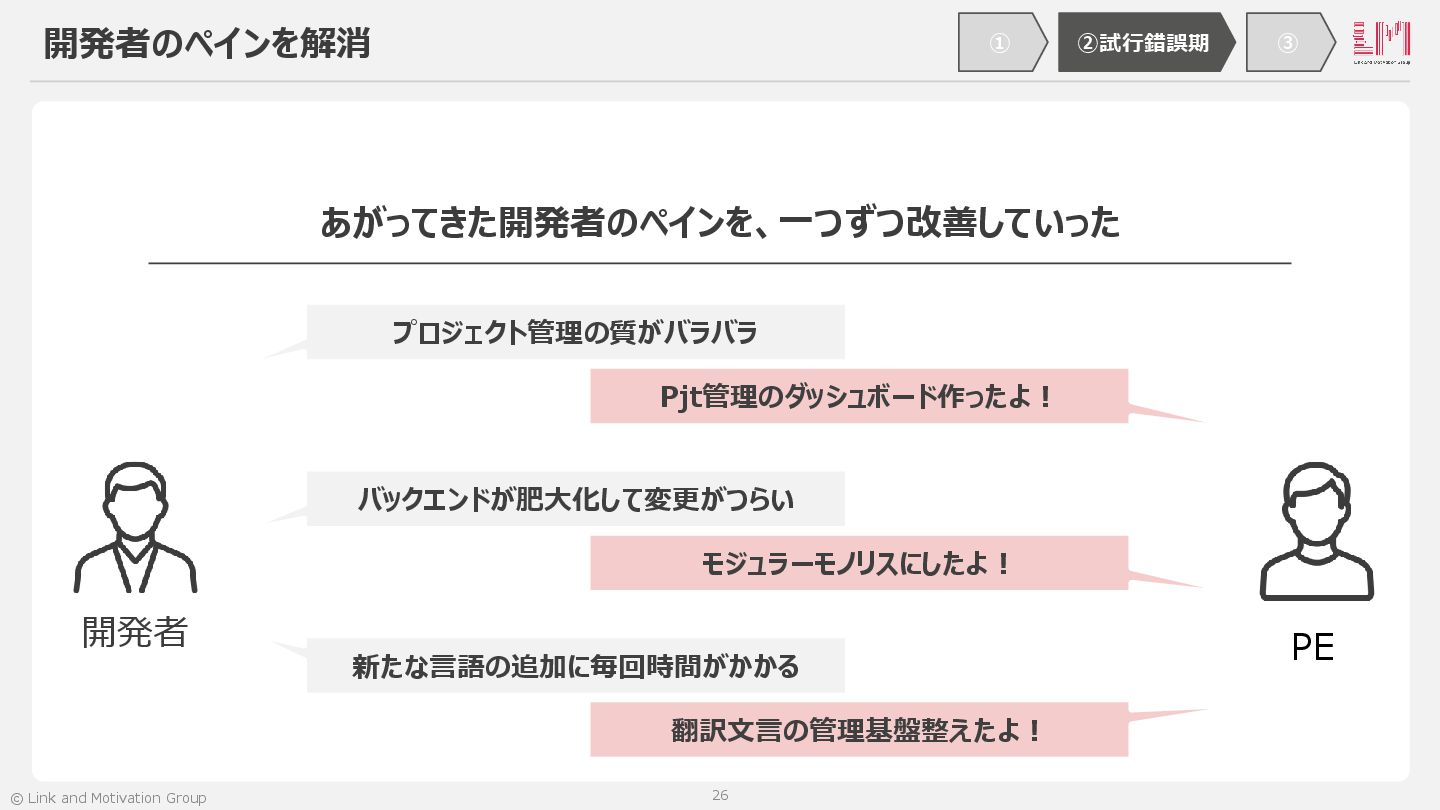Click the © Link and Motivation Group footer
This screenshot has width=1440, height=810.
108,798
